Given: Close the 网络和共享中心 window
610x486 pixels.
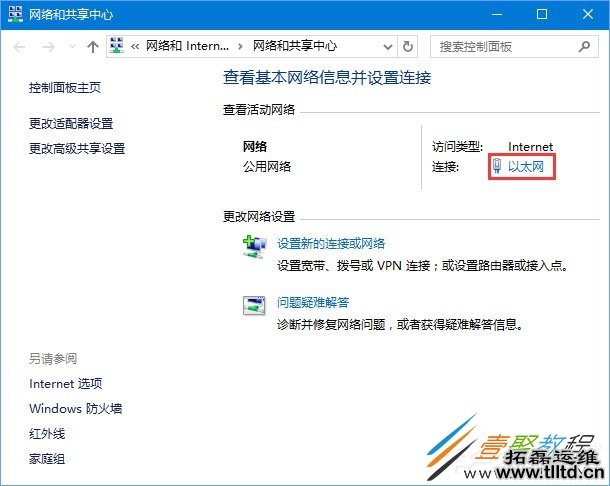Looking at the screenshot, I should [587, 14].
